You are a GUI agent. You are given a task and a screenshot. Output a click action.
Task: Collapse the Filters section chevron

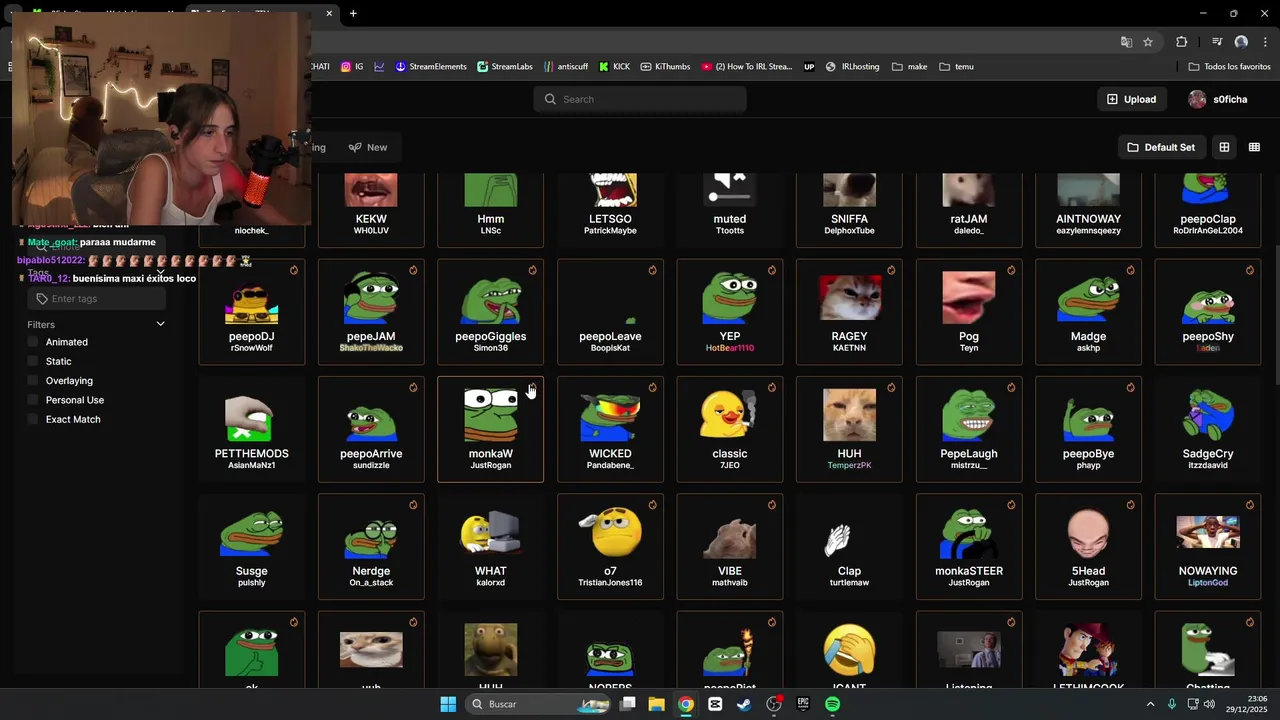coord(160,324)
